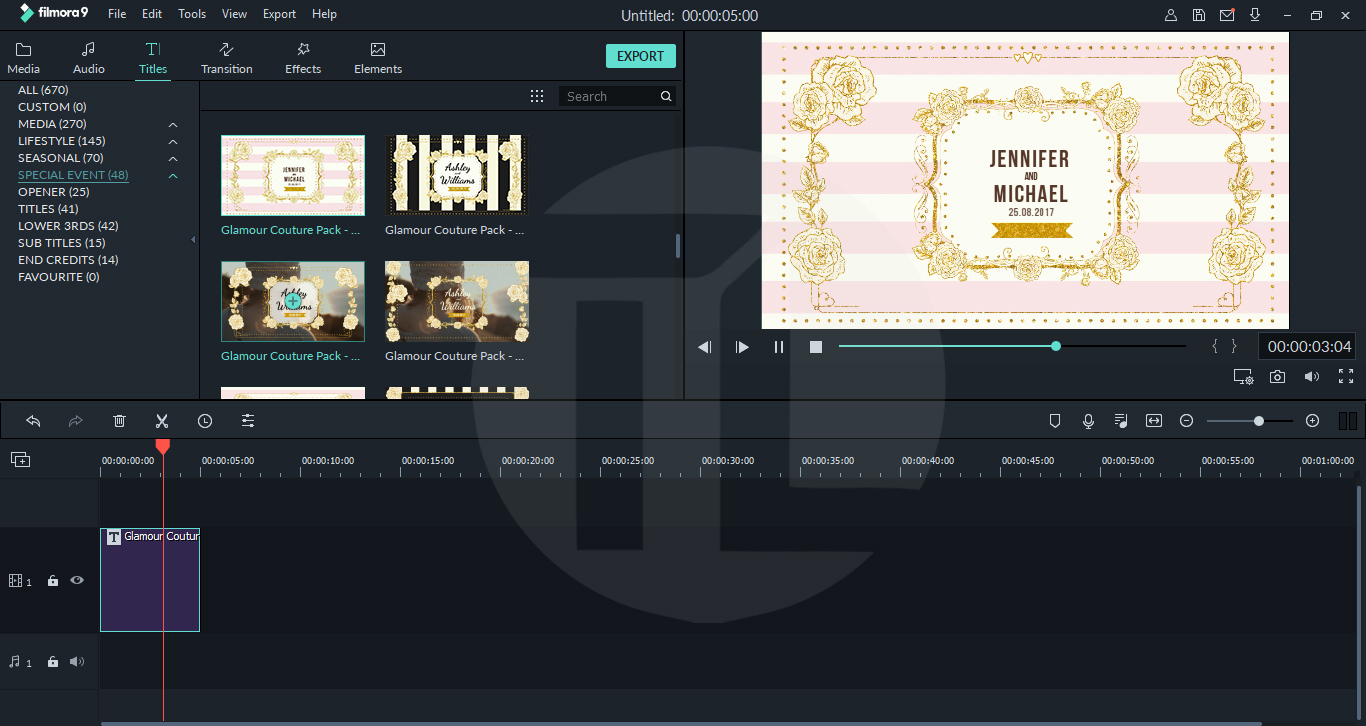
Task: Collapse the SPECIAL EVENT category
Action: point(172,174)
